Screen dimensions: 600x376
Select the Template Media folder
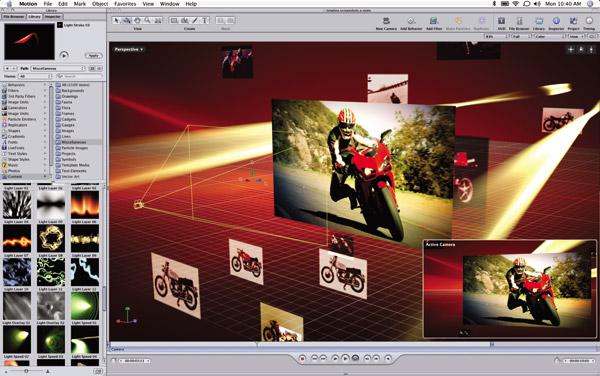click(x=75, y=165)
